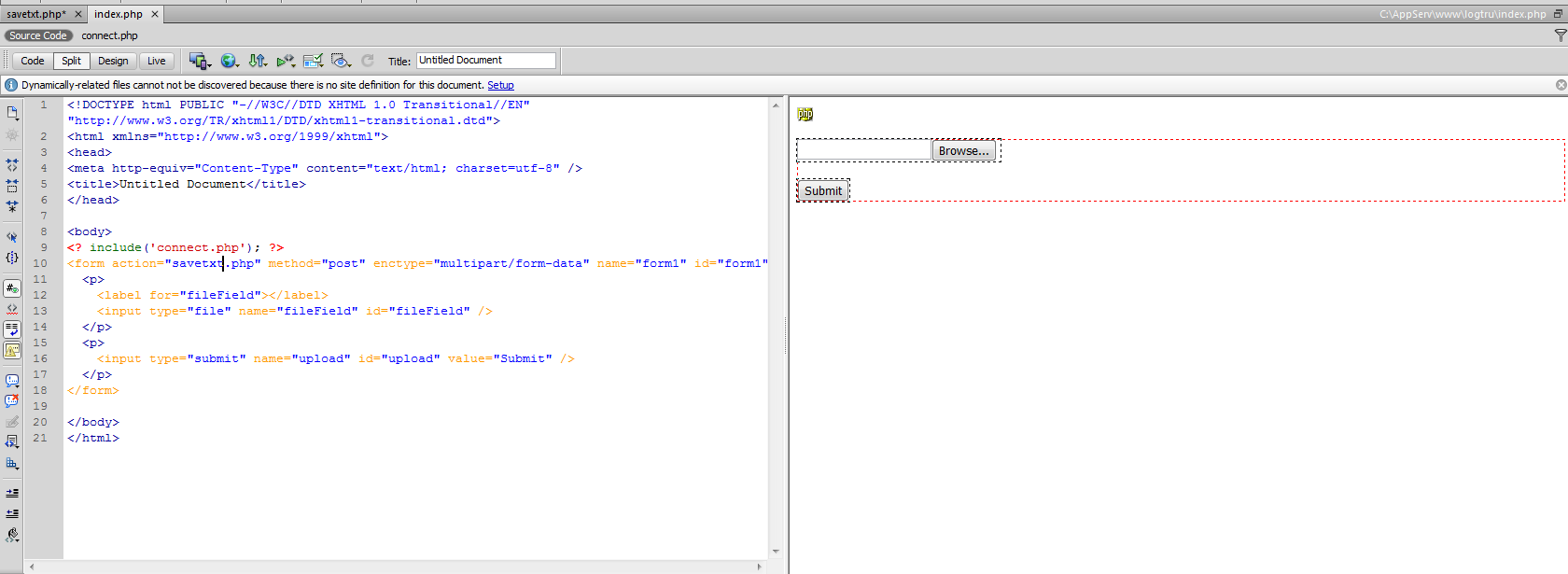Select Source Code related file
Image resolution: width=1568 pixels, height=574 pixels.
pos(38,35)
